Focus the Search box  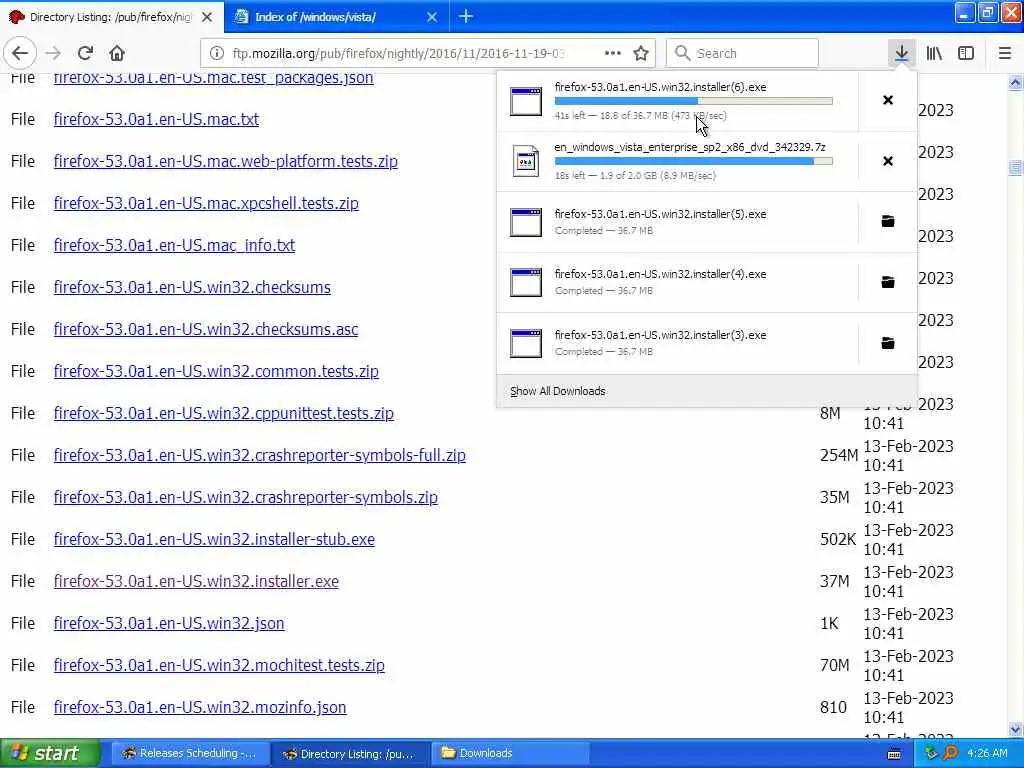tap(742, 53)
